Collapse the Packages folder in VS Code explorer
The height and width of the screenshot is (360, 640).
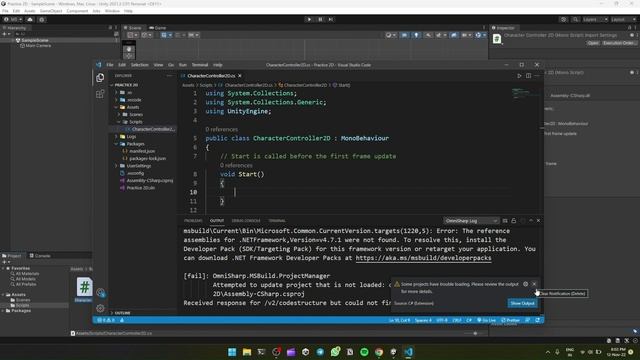pos(135,144)
